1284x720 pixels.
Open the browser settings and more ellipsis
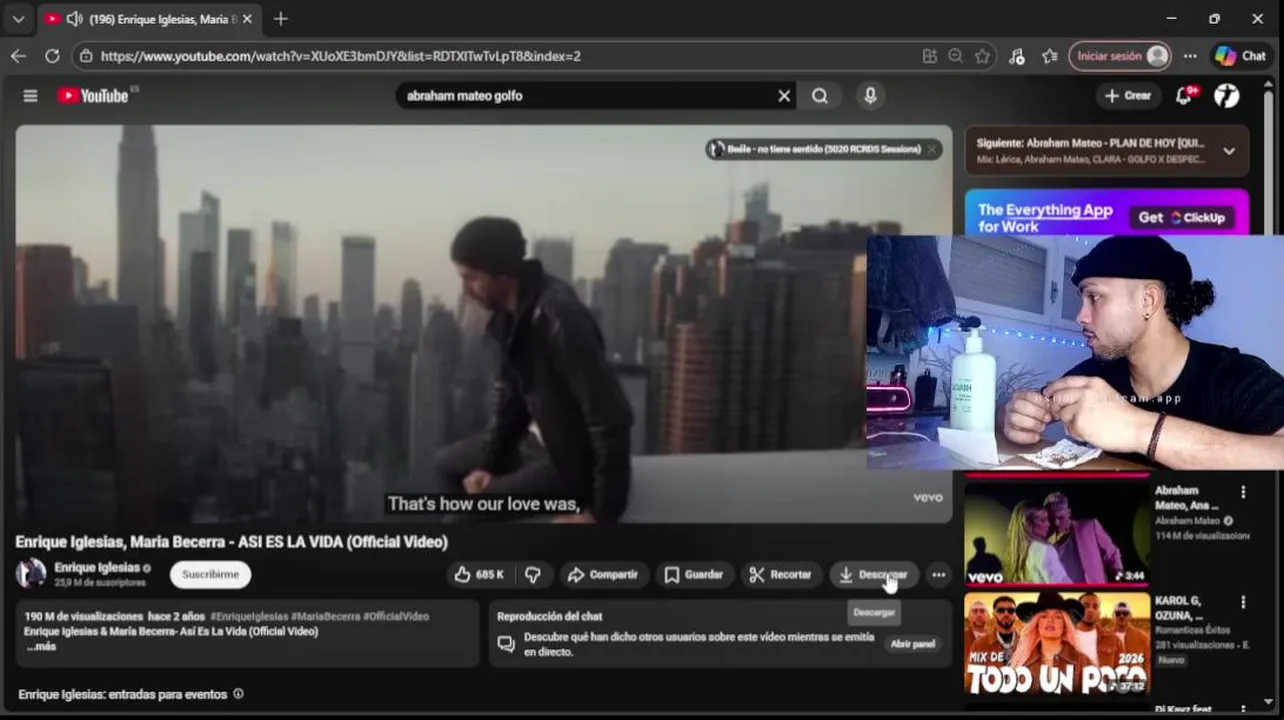click(1190, 56)
